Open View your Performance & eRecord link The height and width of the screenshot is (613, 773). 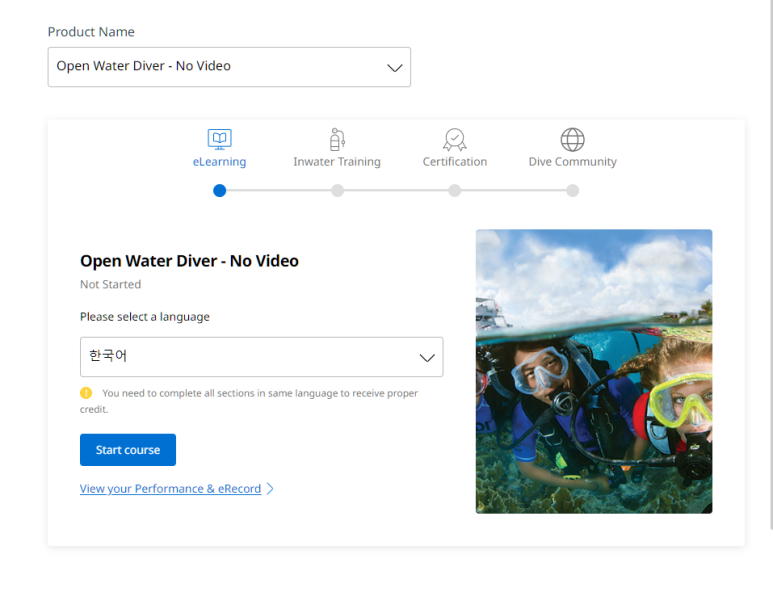(170, 489)
